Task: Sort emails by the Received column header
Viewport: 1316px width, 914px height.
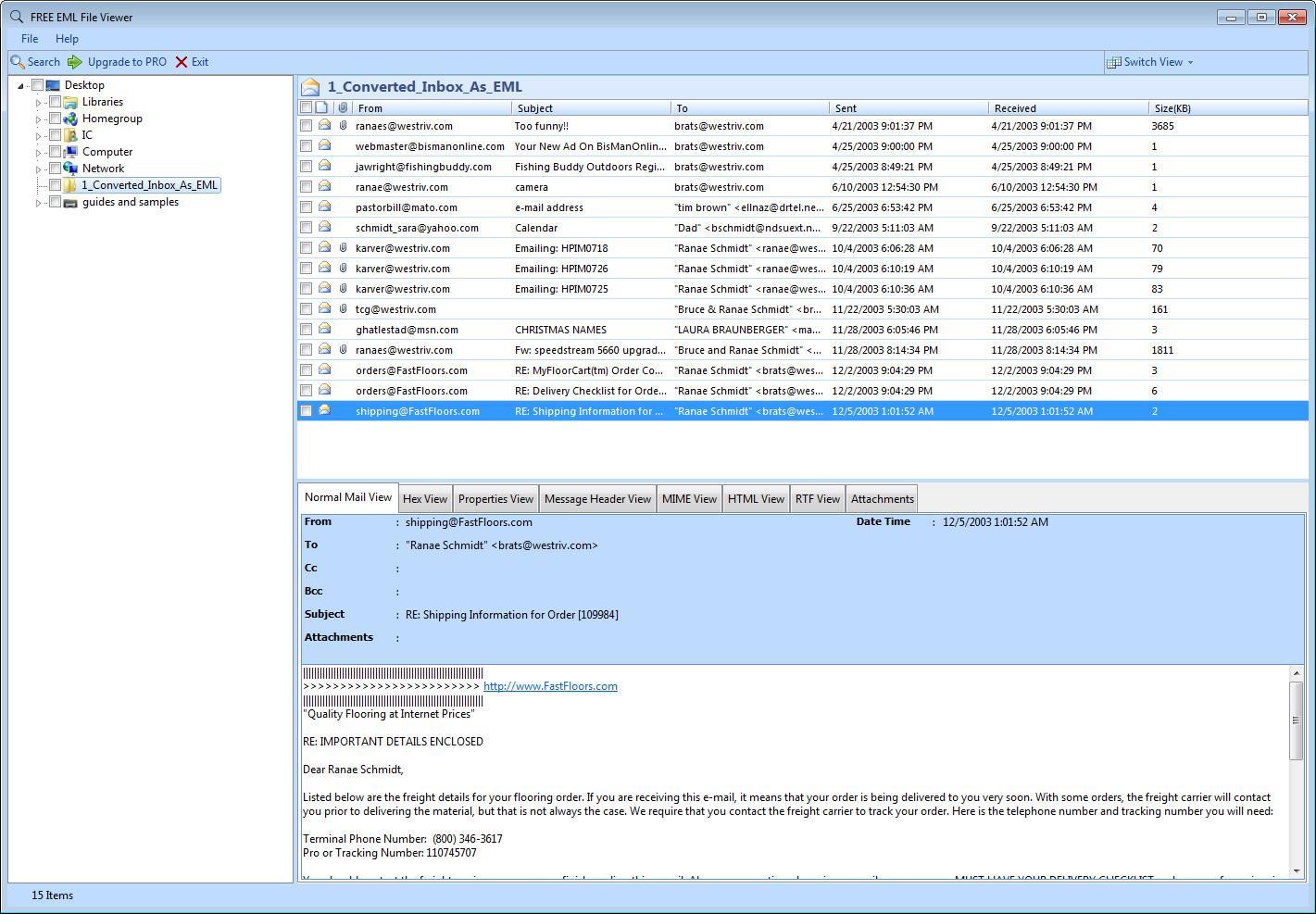Action: click(1067, 108)
